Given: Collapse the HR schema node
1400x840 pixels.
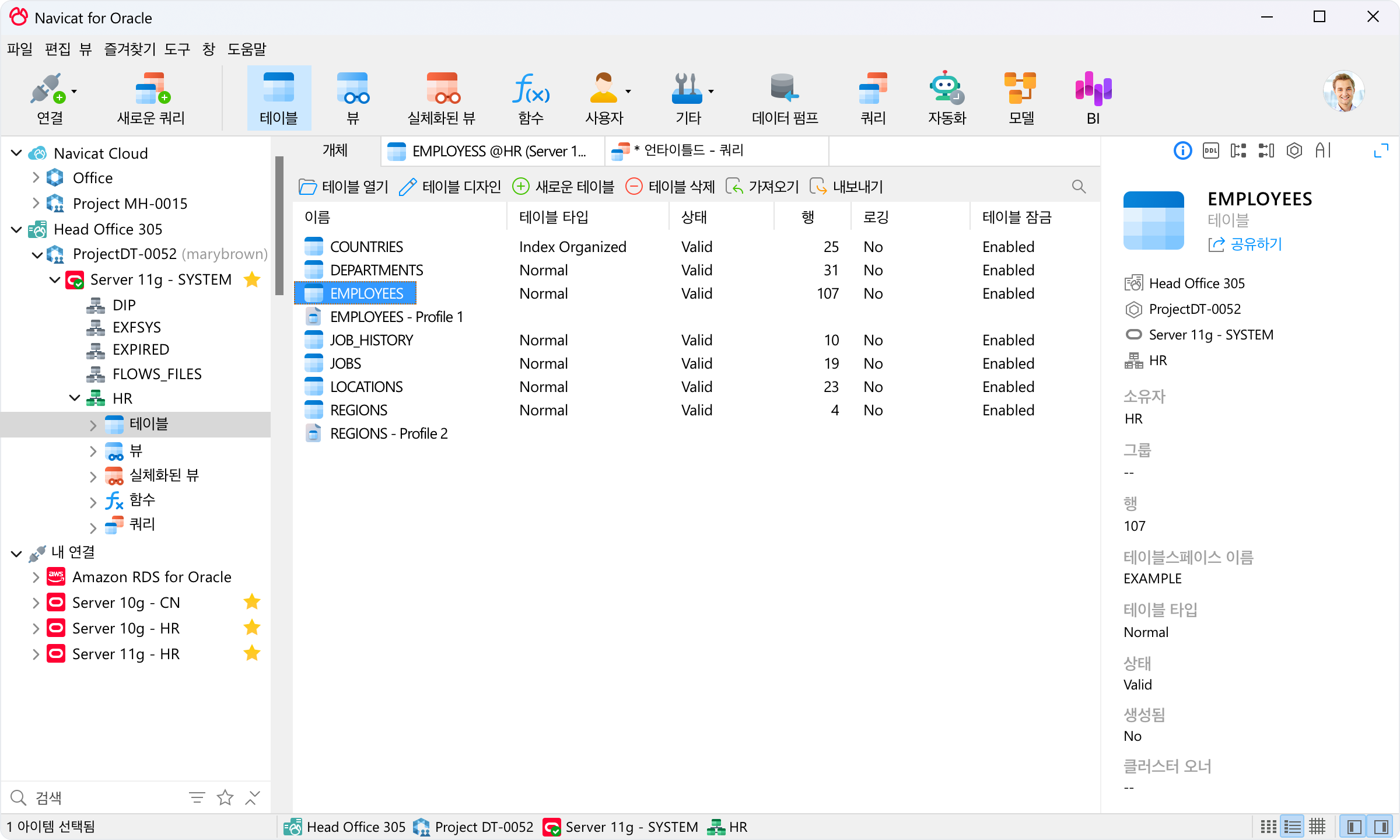Looking at the screenshot, I should [75, 398].
